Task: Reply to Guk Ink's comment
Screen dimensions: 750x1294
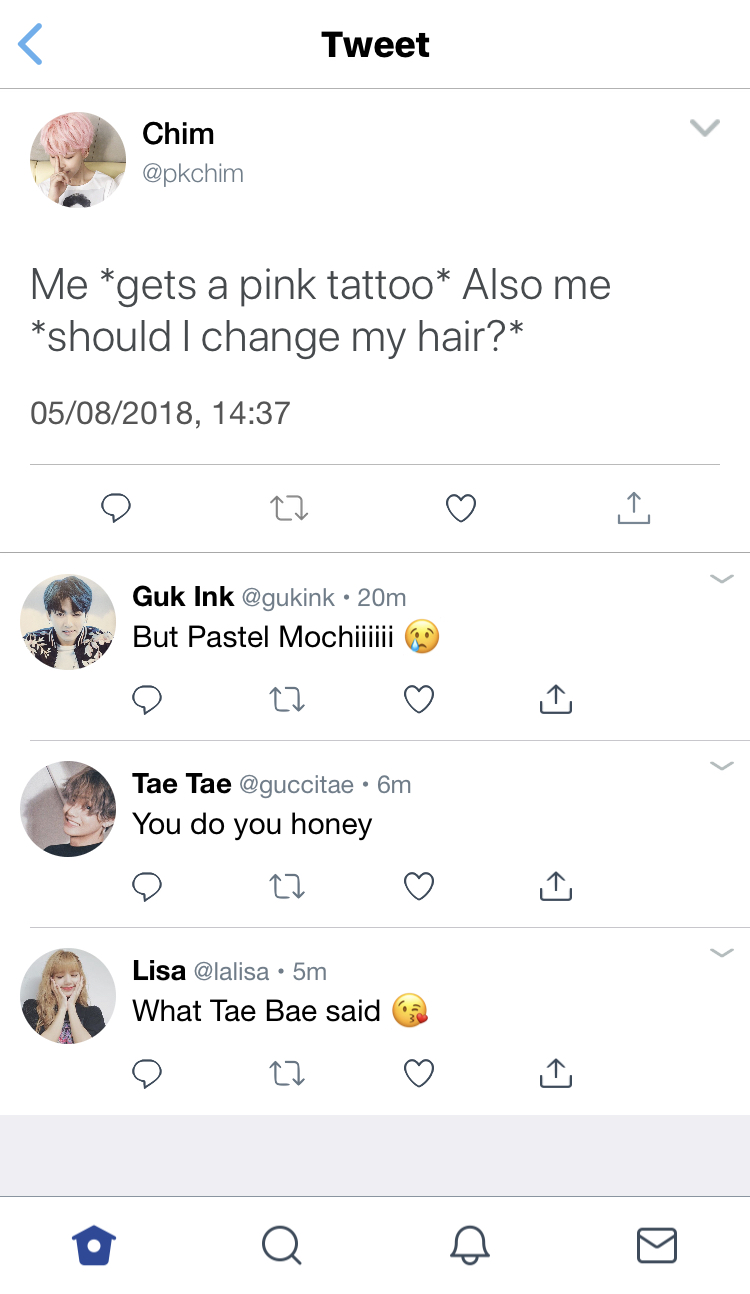Action: coord(147,700)
